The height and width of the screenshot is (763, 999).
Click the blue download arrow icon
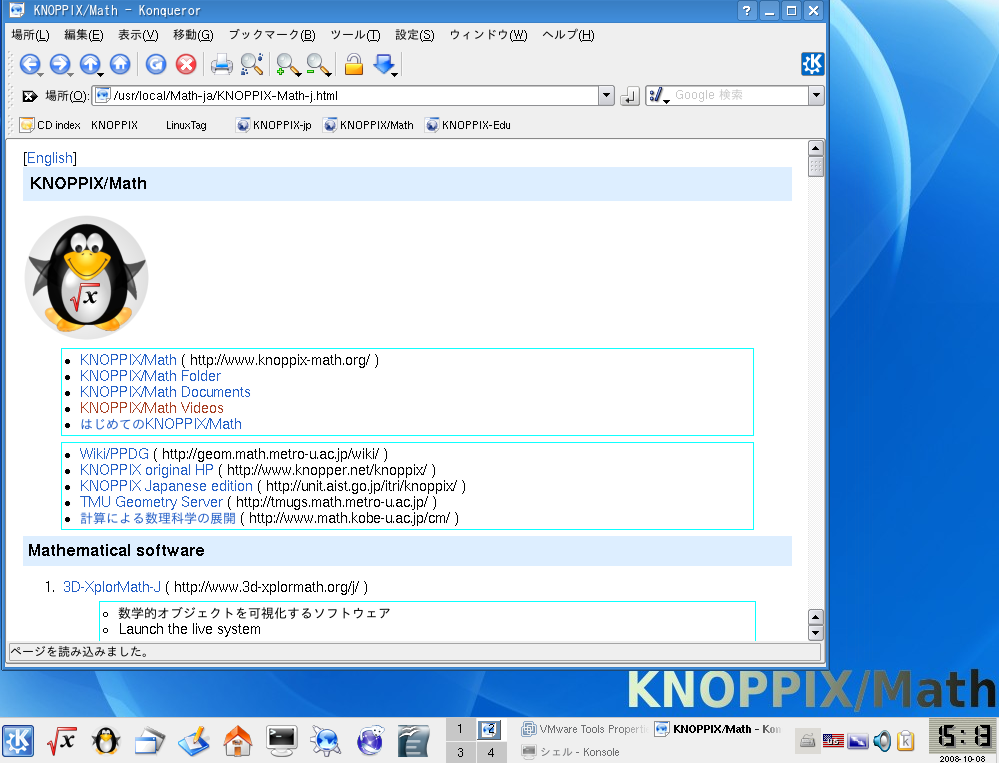[384, 64]
